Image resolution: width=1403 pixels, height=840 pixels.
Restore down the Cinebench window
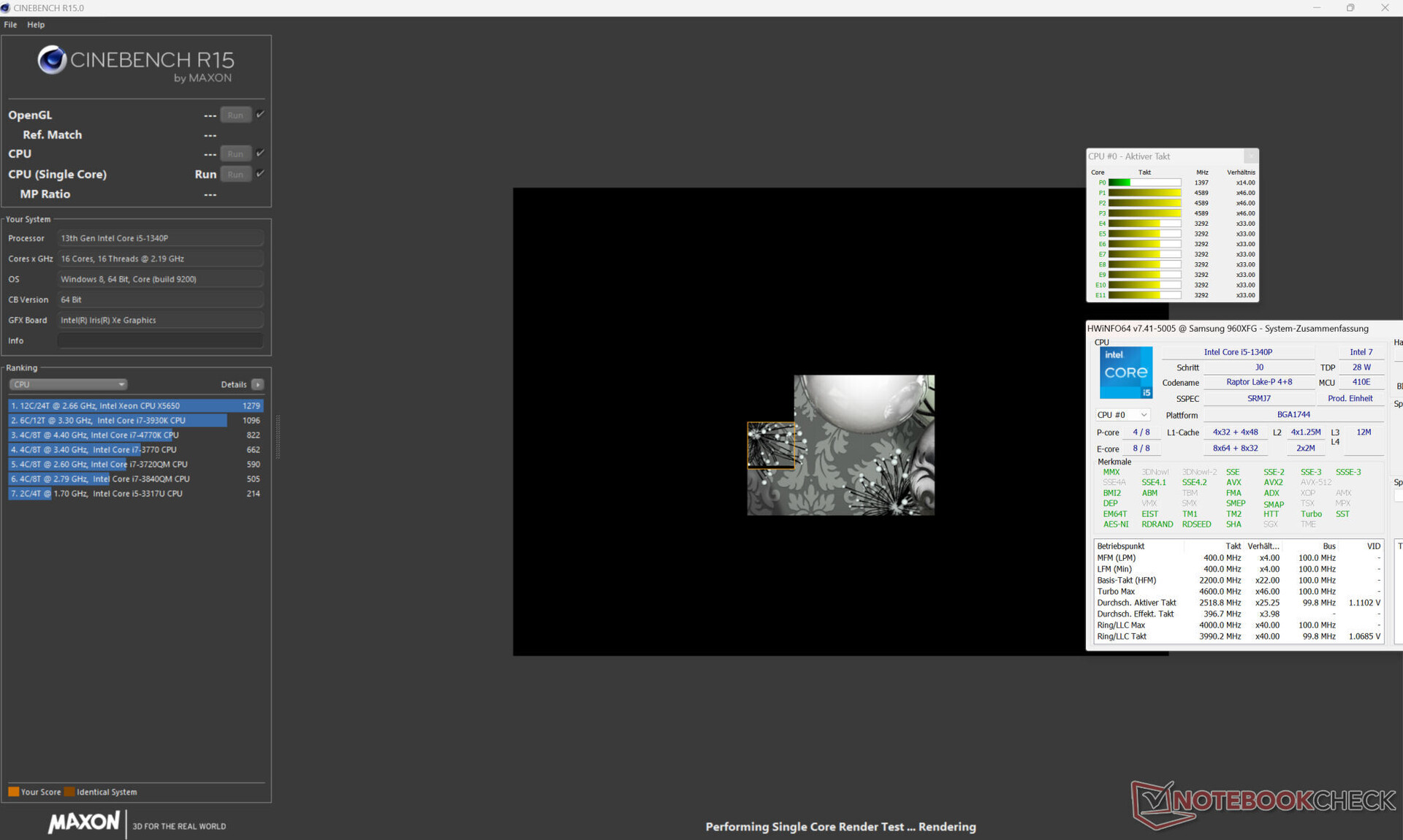click(1350, 8)
